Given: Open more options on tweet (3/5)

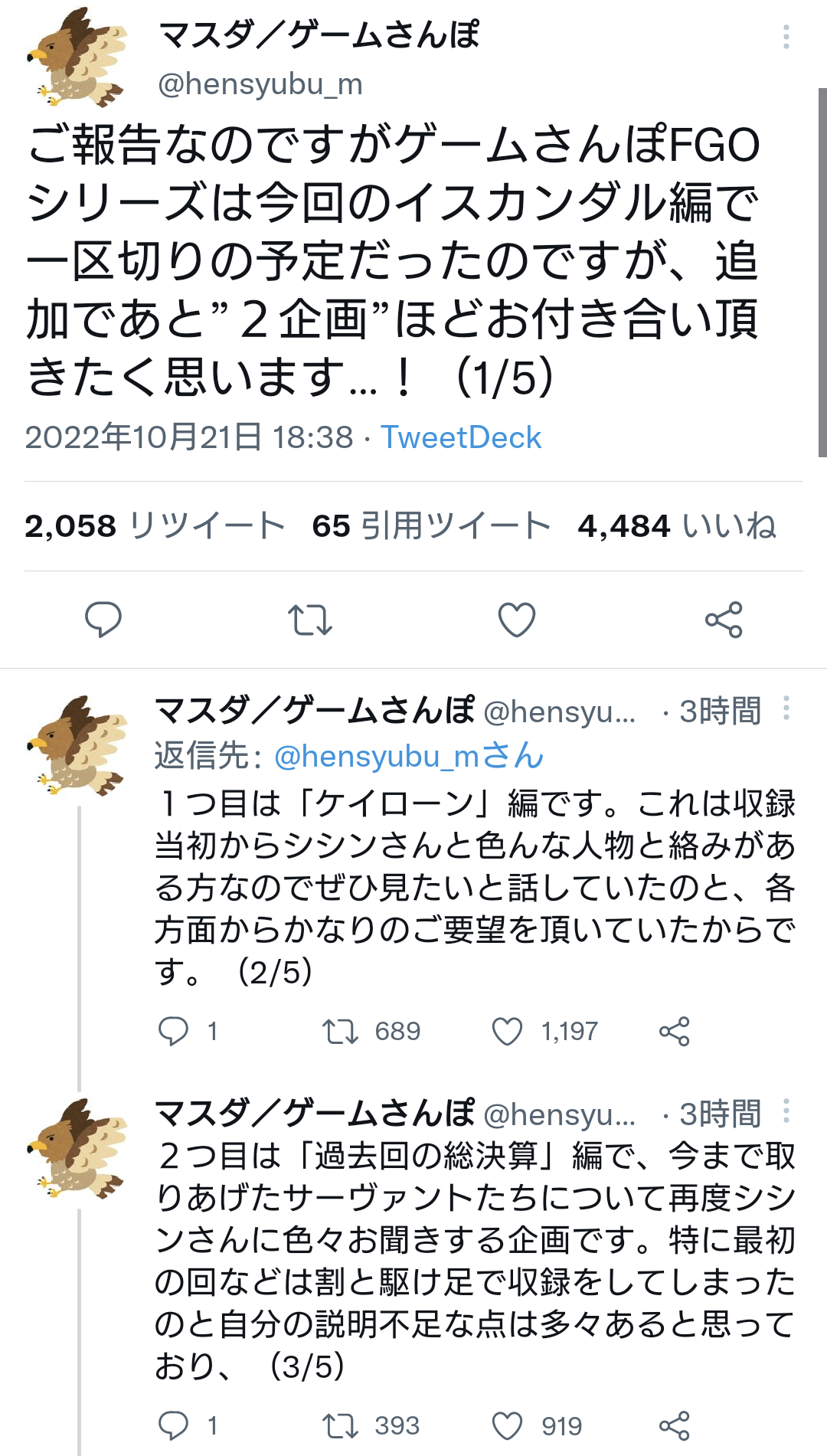Looking at the screenshot, I should [x=786, y=1111].
